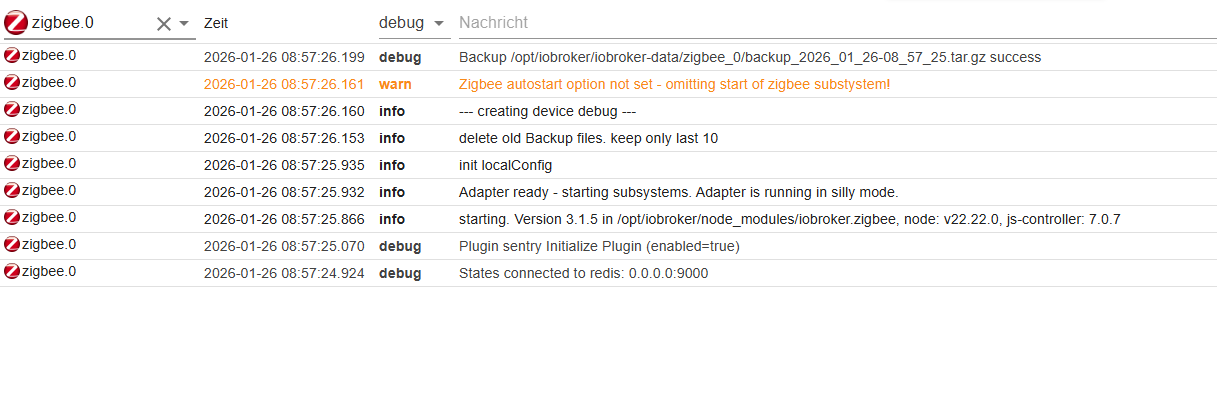Click Zigbee icon in 'delete old Backup files' row

[12, 137]
